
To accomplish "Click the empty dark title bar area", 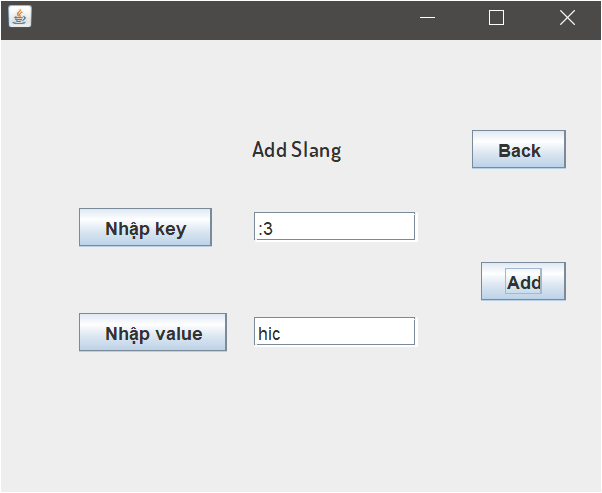I will (x=223, y=18).
